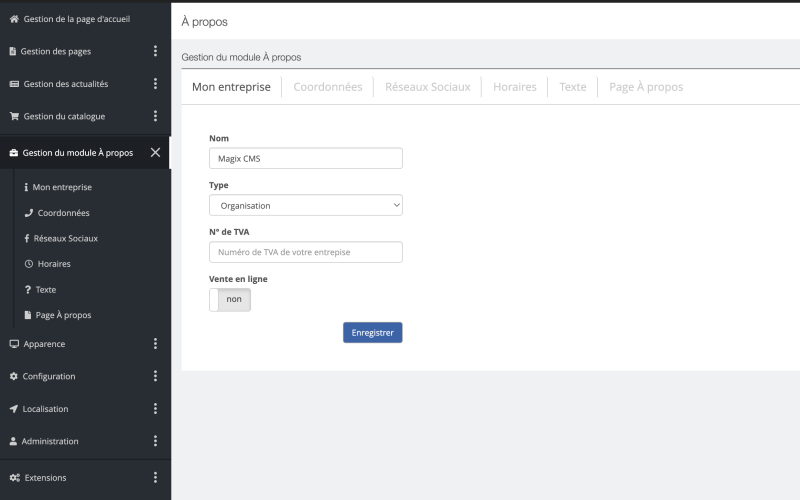Open the Type dropdown showing Organisation

coord(306,205)
